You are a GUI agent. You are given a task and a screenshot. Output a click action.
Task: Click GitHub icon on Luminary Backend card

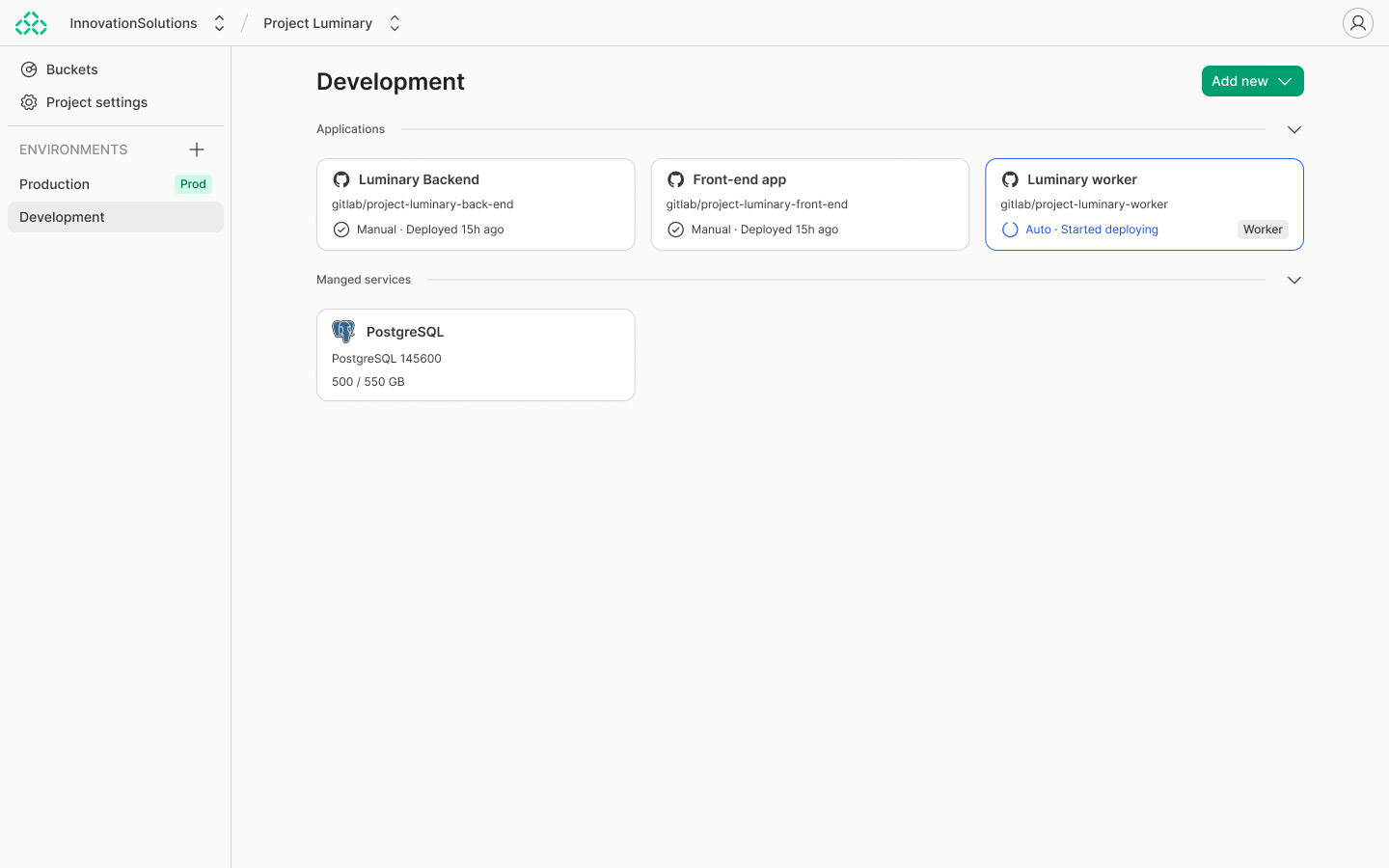[341, 179]
